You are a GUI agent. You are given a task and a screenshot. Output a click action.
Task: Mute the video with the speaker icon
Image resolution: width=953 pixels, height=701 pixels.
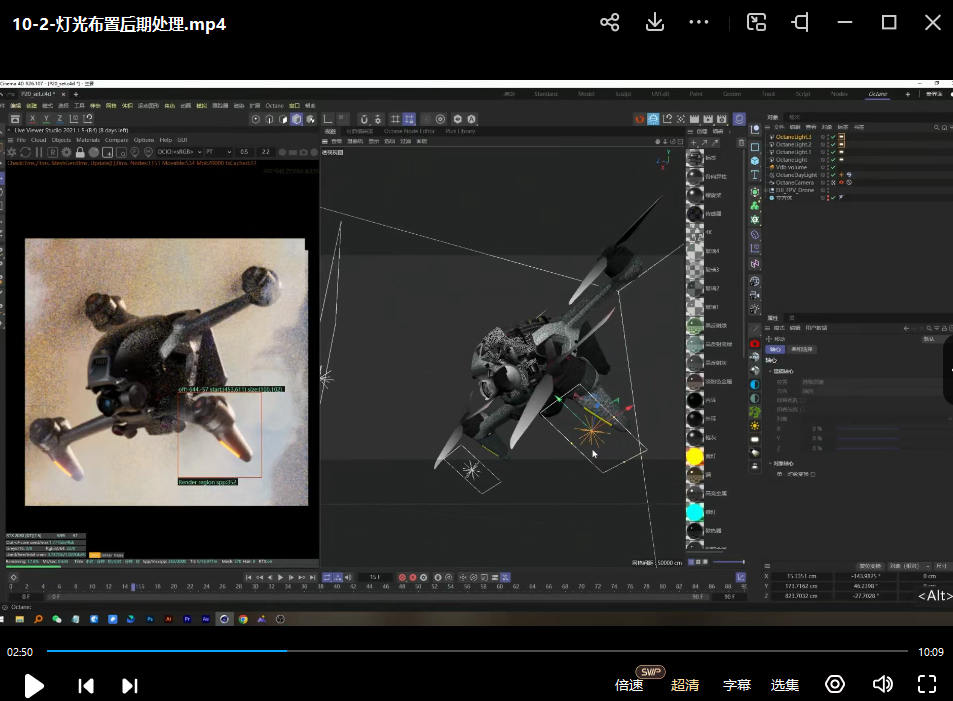click(x=882, y=684)
